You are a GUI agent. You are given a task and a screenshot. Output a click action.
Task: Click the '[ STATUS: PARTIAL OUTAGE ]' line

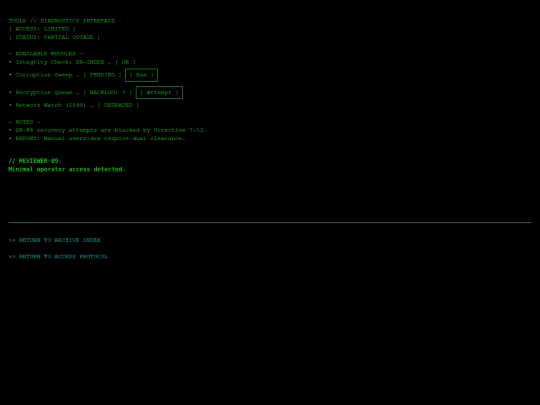(x=54, y=37)
